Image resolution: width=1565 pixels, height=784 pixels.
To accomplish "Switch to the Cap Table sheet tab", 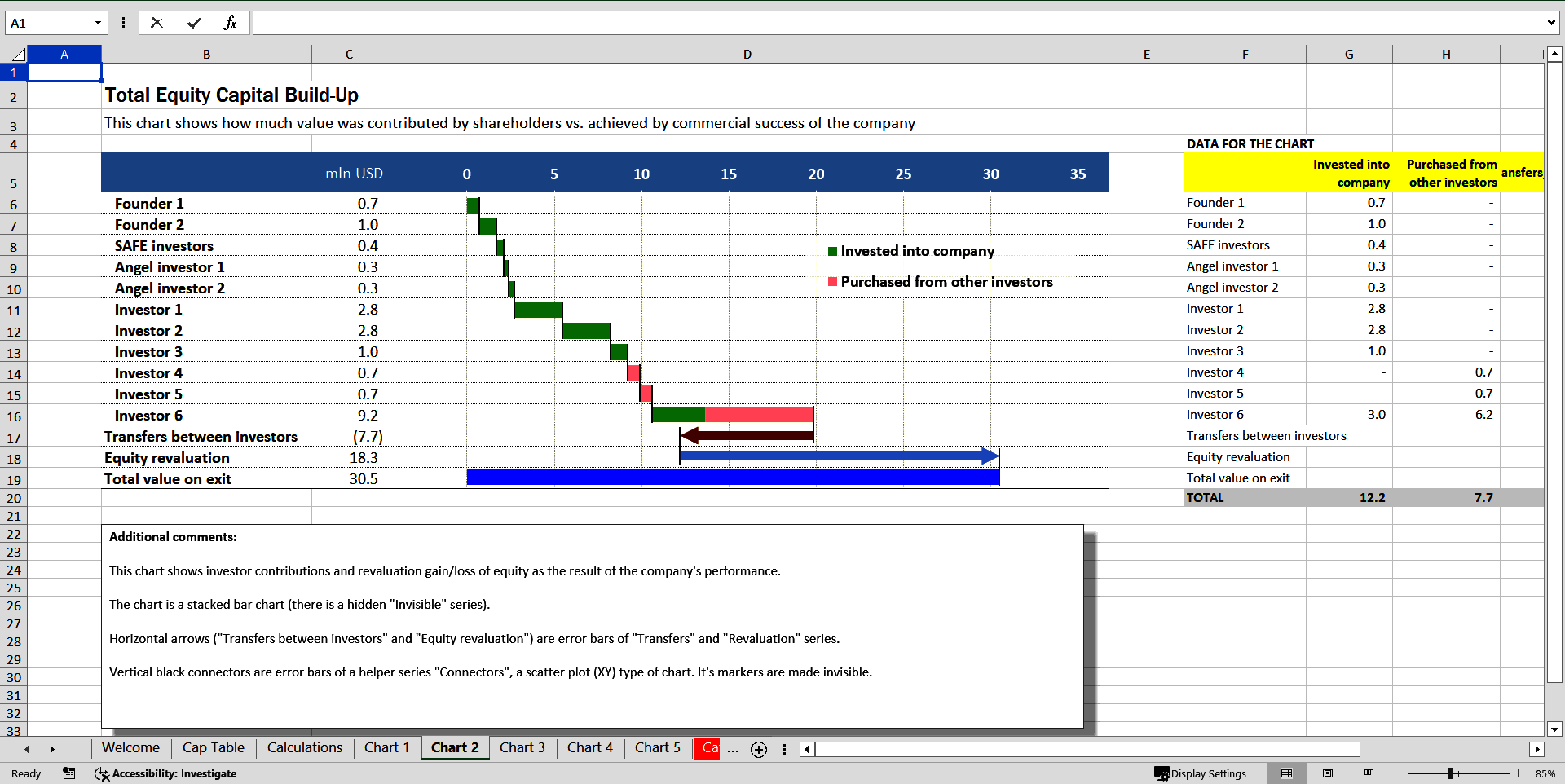I will (213, 747).
